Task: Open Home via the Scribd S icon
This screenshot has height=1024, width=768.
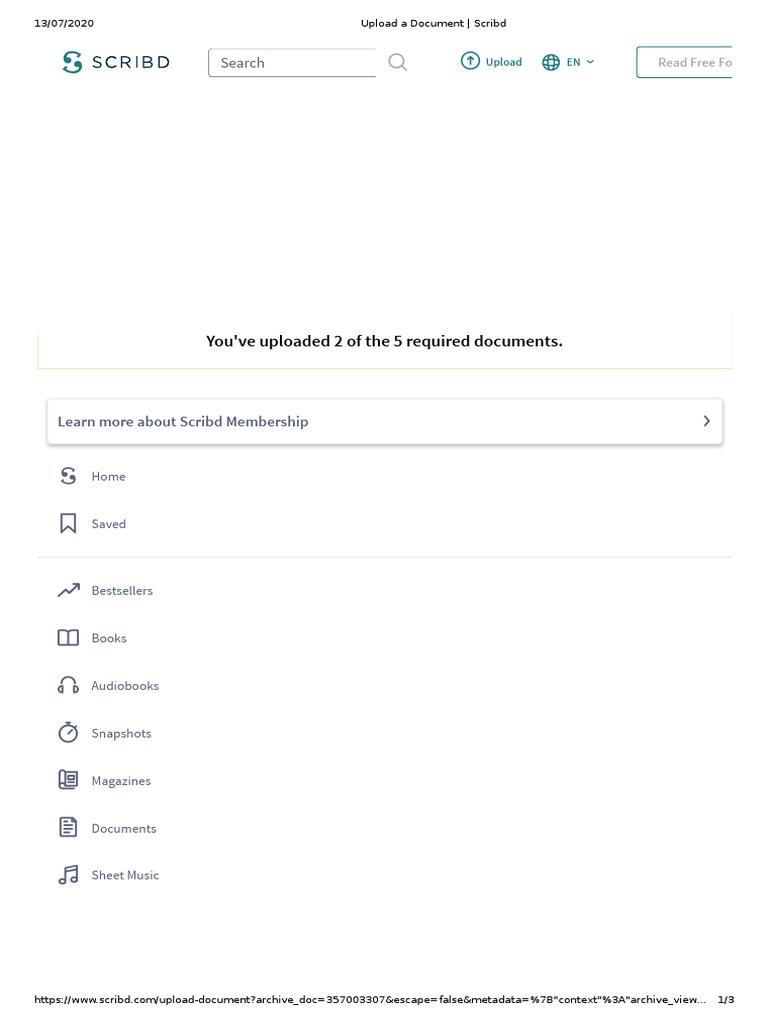Action: (x=68, y=476)
